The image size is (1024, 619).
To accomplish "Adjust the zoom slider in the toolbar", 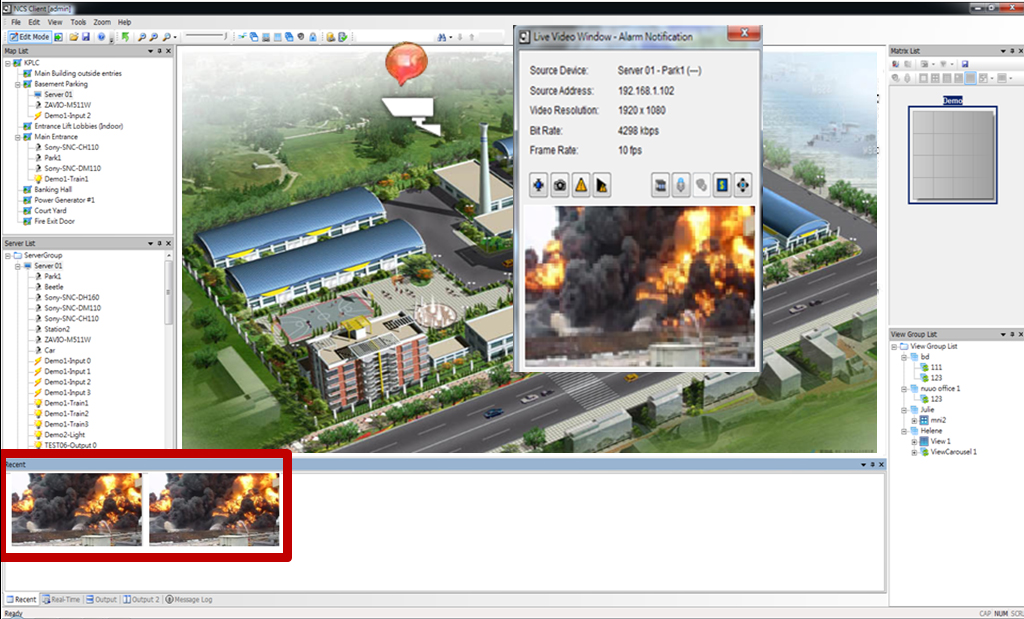I will [206, 36].
